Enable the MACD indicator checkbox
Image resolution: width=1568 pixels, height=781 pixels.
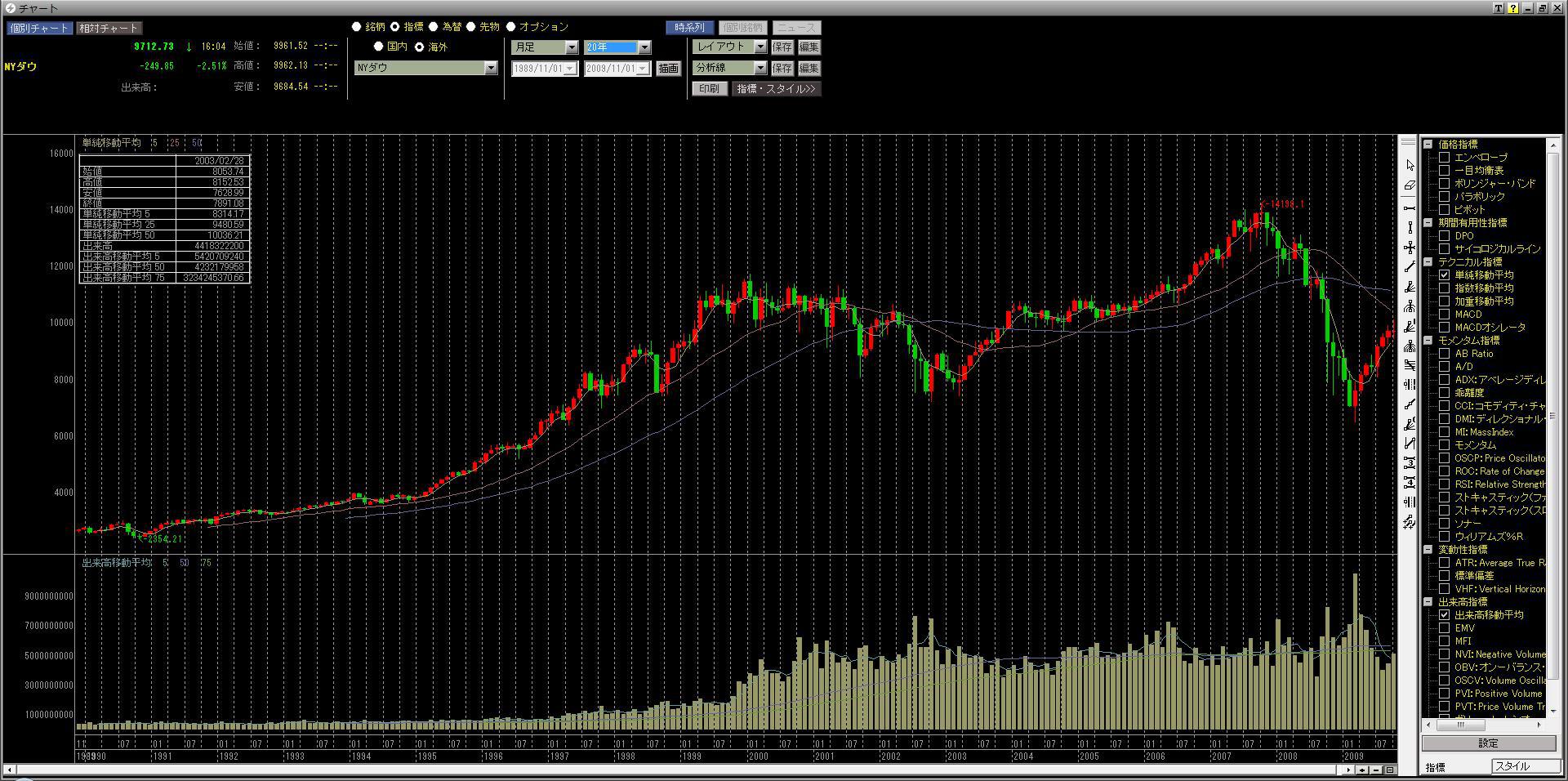click(x=1445, y=315)
